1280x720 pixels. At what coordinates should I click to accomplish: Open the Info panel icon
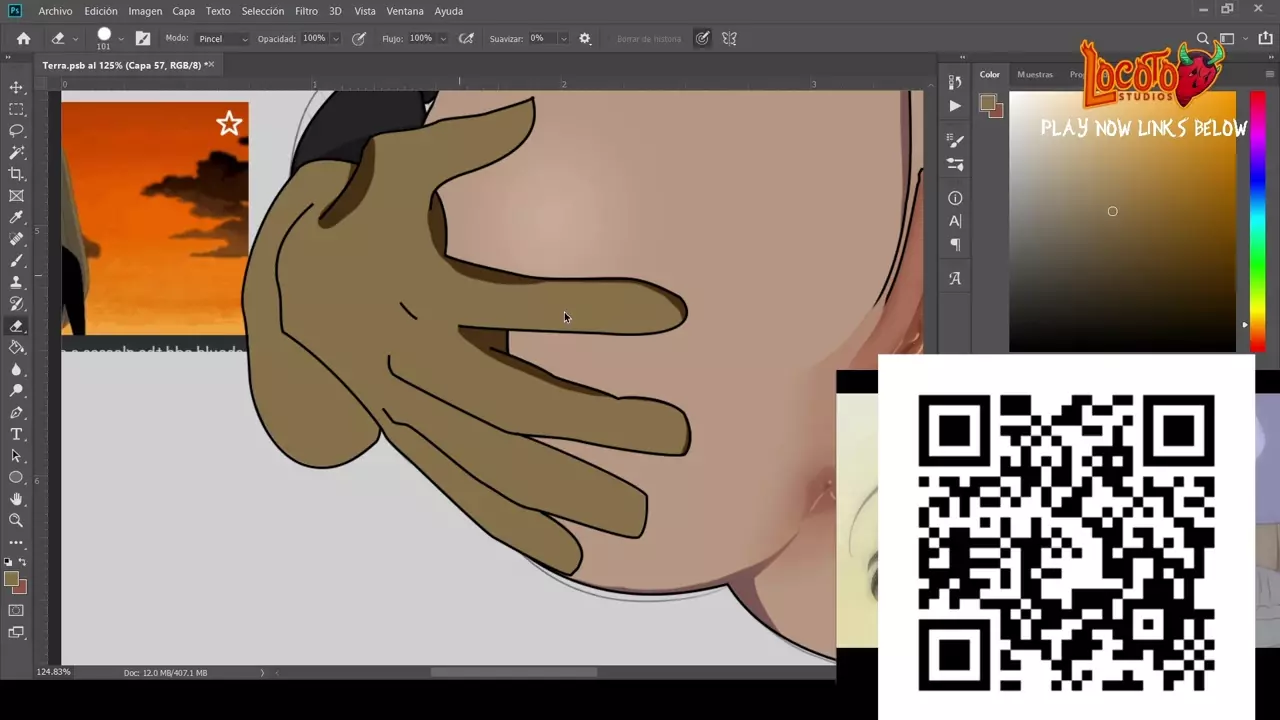click(x=955, y=198)
